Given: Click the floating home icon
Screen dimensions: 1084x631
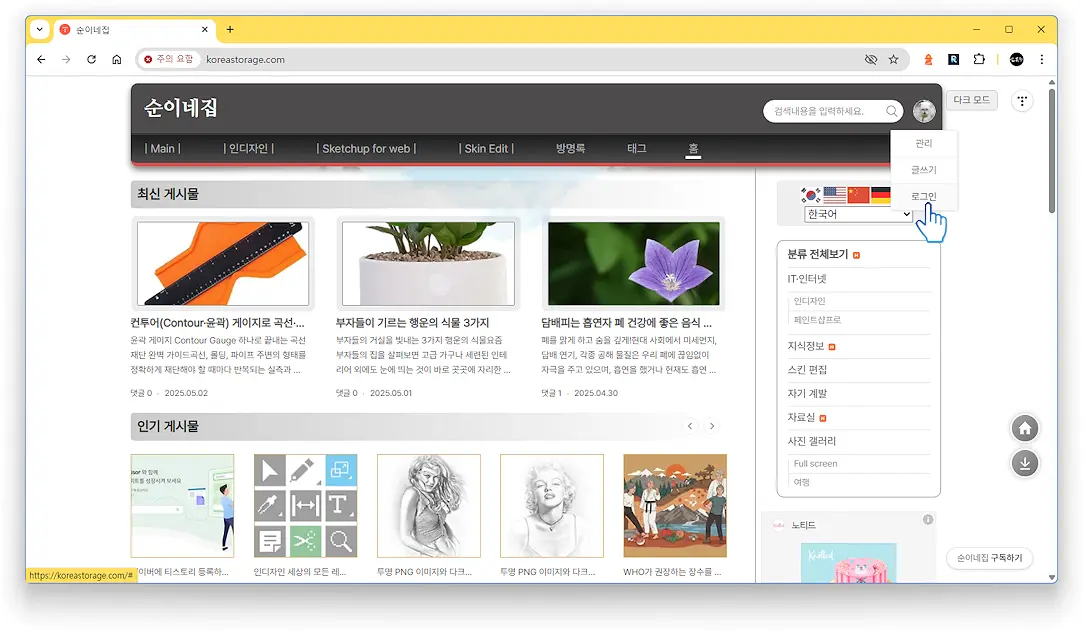Looking at the screenshot, I should [1024, 427].
